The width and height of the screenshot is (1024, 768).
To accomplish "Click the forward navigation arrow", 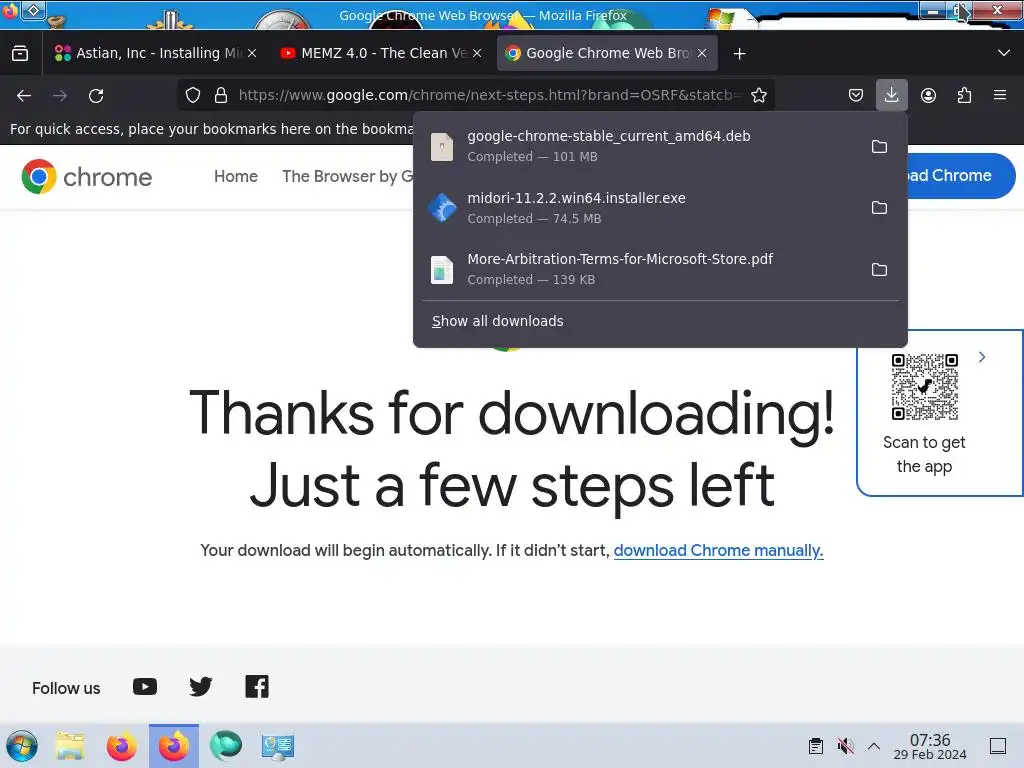I will click(x=60, y=95).
